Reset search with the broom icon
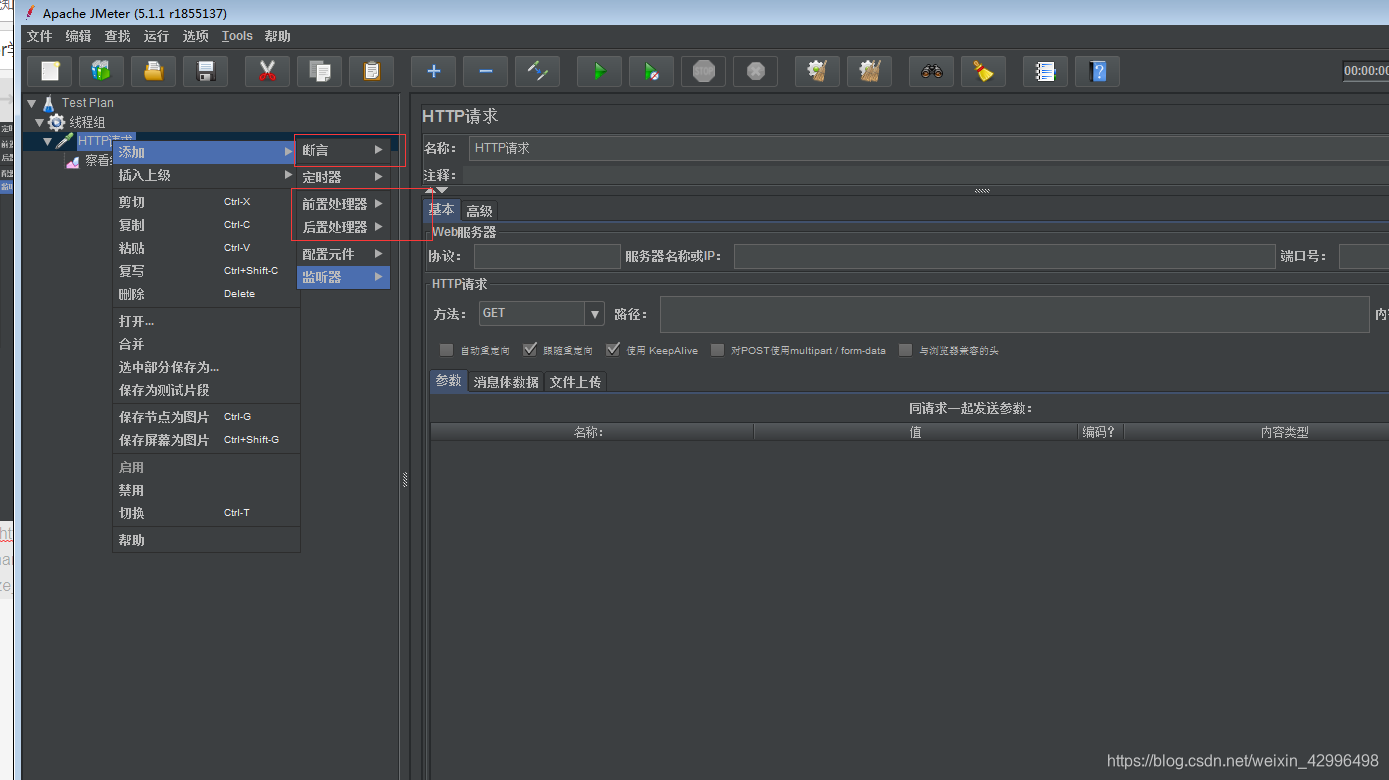The image size is (1389, 780). 984,71
